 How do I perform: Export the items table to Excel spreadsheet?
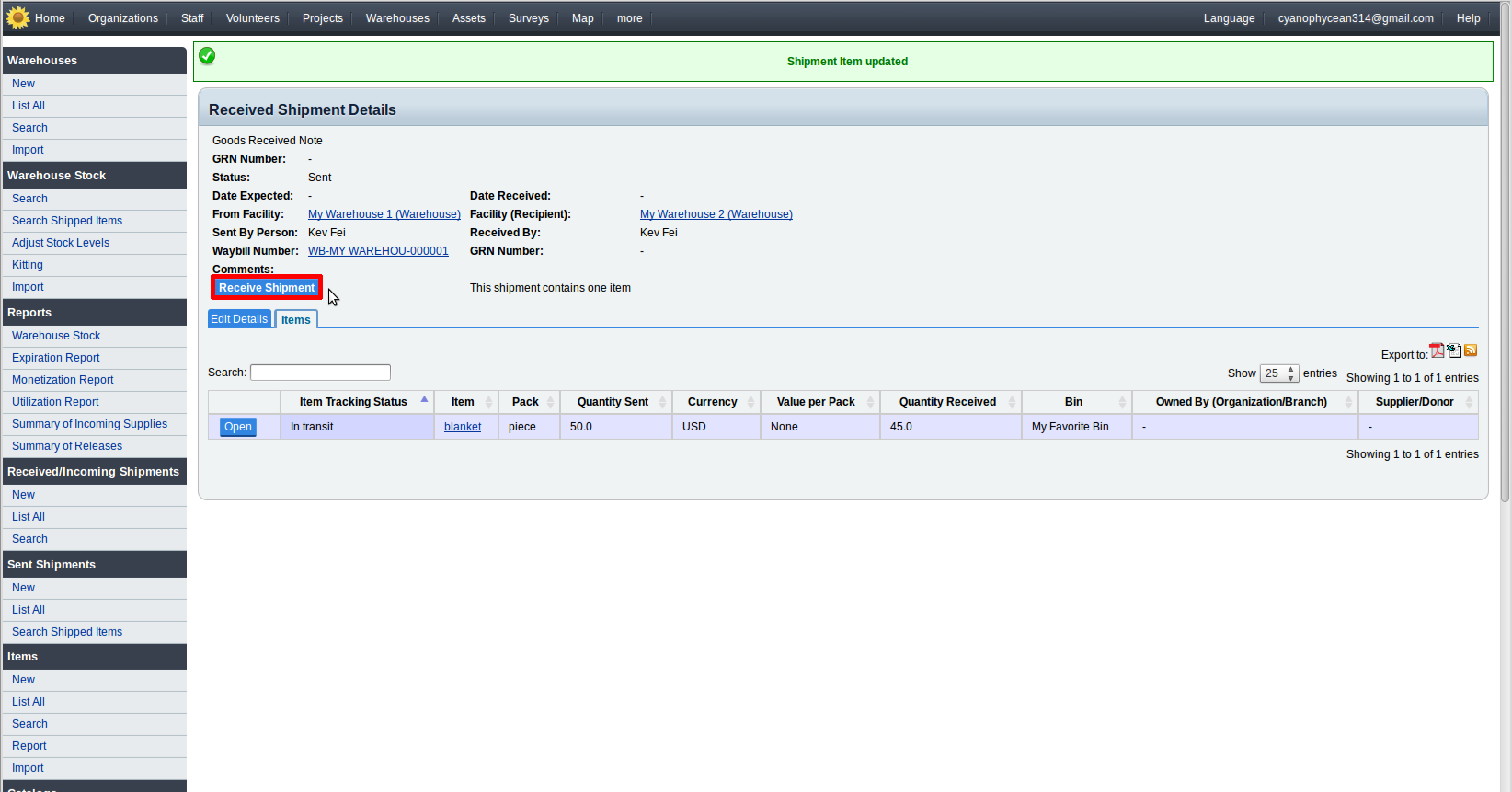click(1454, 350)
